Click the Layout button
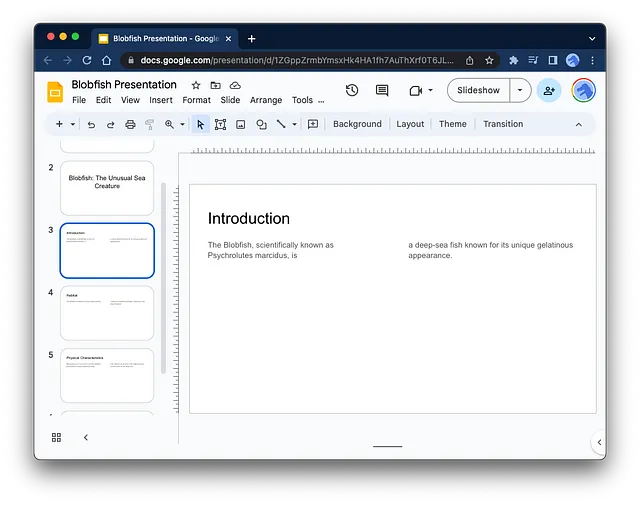The width and height of the screenshot is (640, 505). tap(410, 124)
